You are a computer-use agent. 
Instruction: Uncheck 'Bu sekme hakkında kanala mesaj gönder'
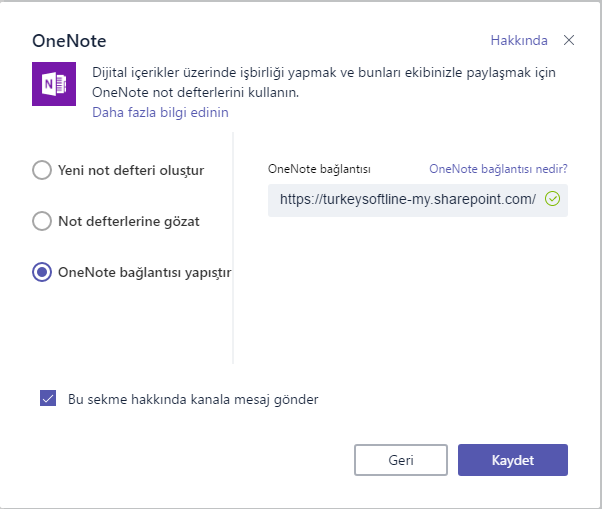pos(48,398)
